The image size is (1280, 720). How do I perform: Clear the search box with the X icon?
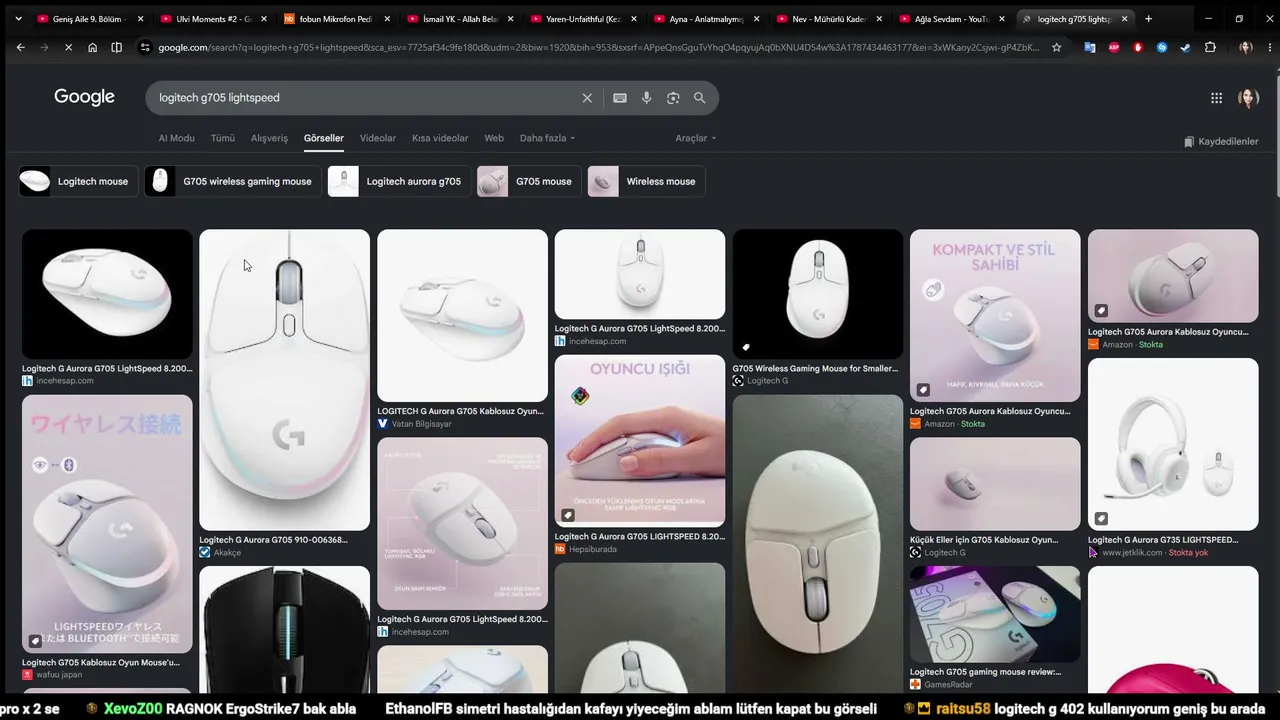tap(587, 98)
